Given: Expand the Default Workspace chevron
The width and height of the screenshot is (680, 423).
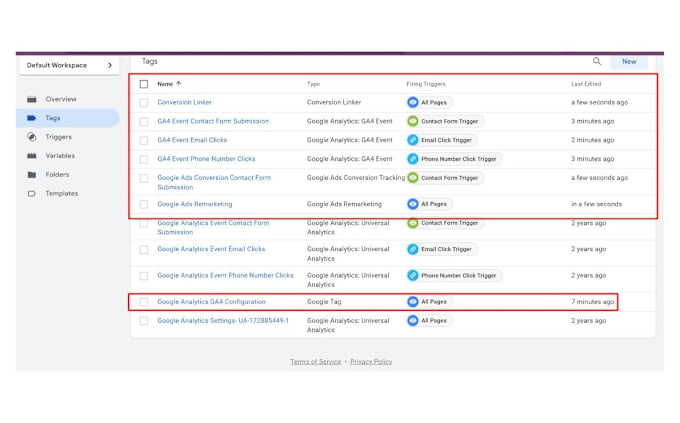Looking at the screenshot, I should coord(110,65).
